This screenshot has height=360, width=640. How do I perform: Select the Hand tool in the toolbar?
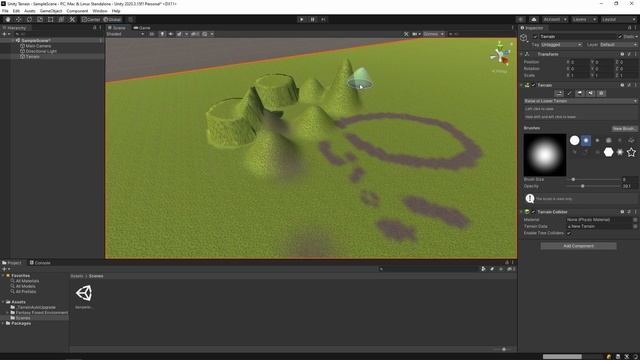pos(8,19)
